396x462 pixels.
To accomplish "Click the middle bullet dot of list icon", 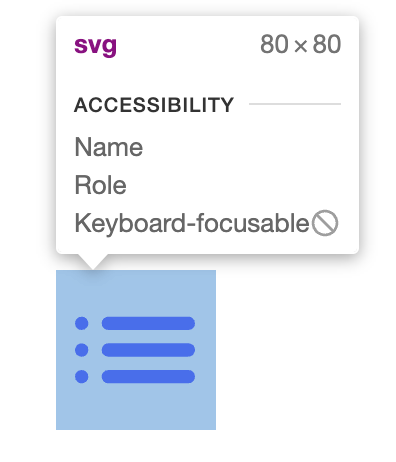I will [x=82, y=350].
